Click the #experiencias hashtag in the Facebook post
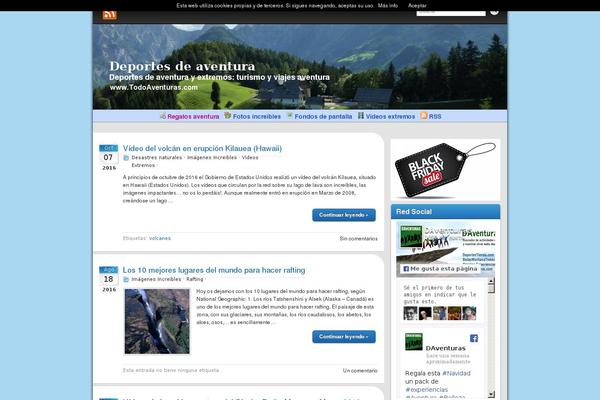This screenshot has height=400, width=600. click(x=426, y=390)
